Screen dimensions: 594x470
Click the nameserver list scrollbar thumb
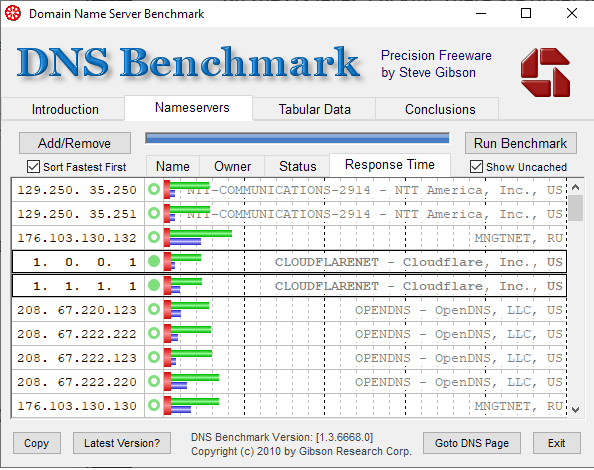tap(575, 208)
